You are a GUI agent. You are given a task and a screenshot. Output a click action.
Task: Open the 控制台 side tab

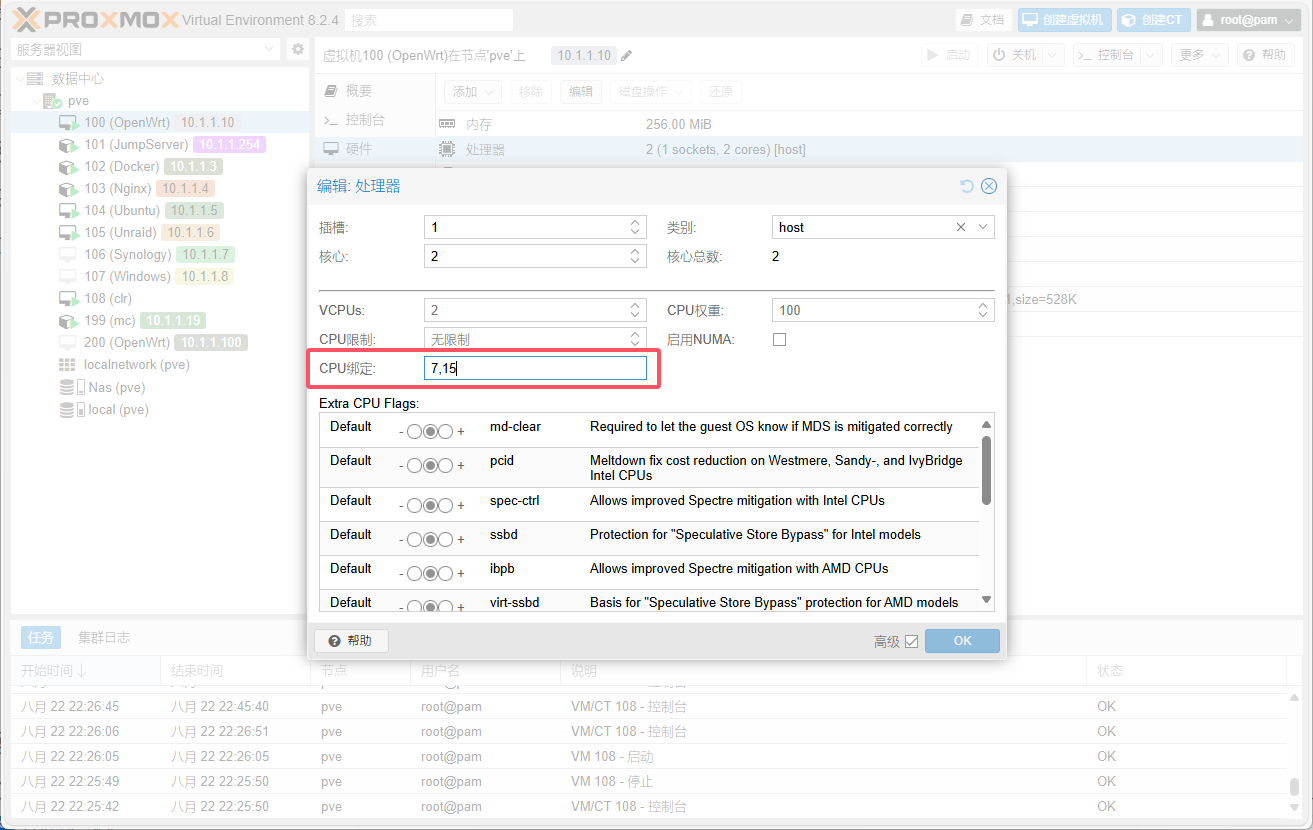[x=375, y=120]
